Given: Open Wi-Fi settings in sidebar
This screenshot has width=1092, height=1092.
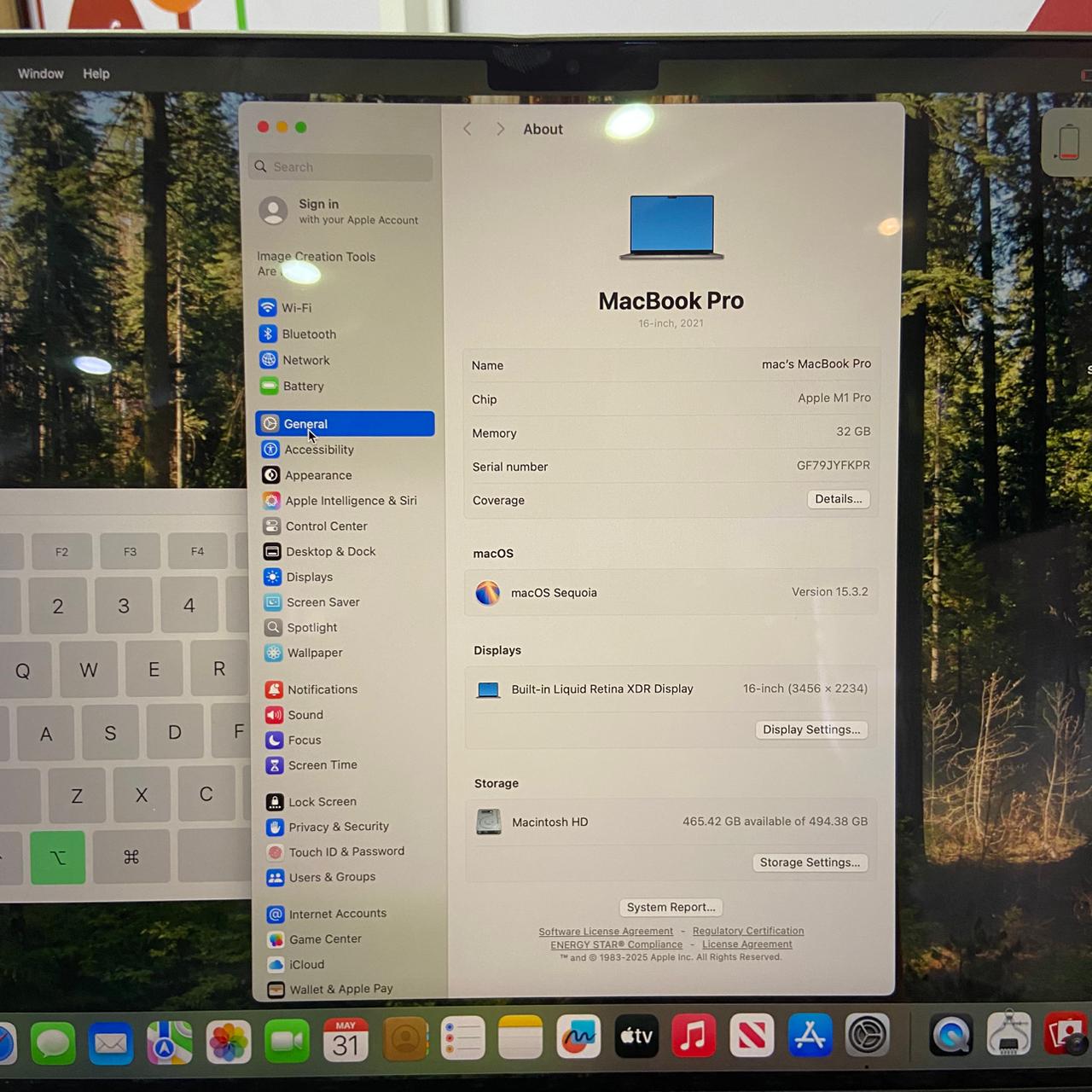Looking at the screenshot, I should pyautogui.click(x=296, y=308).
